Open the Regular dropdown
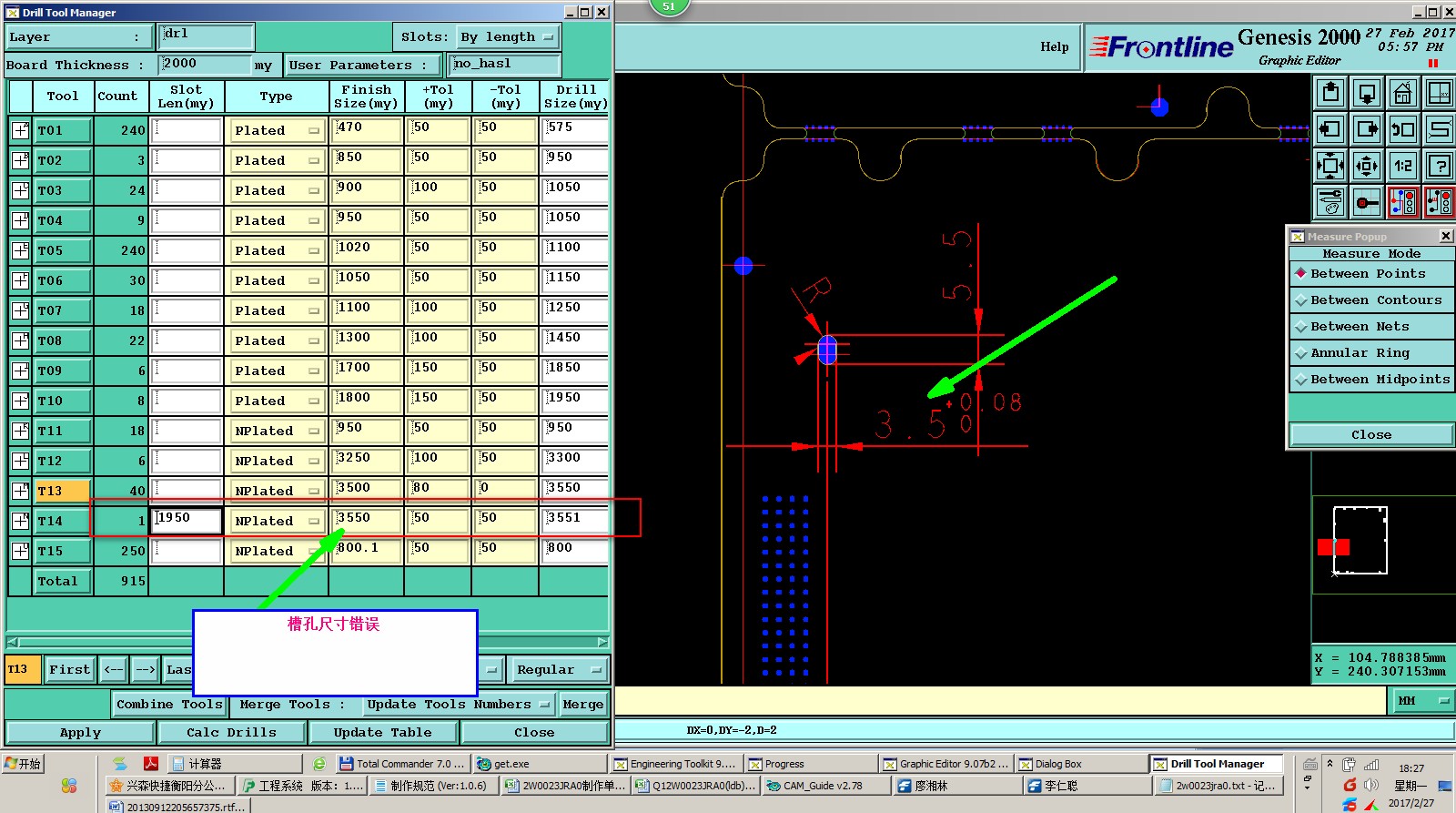 559,670
